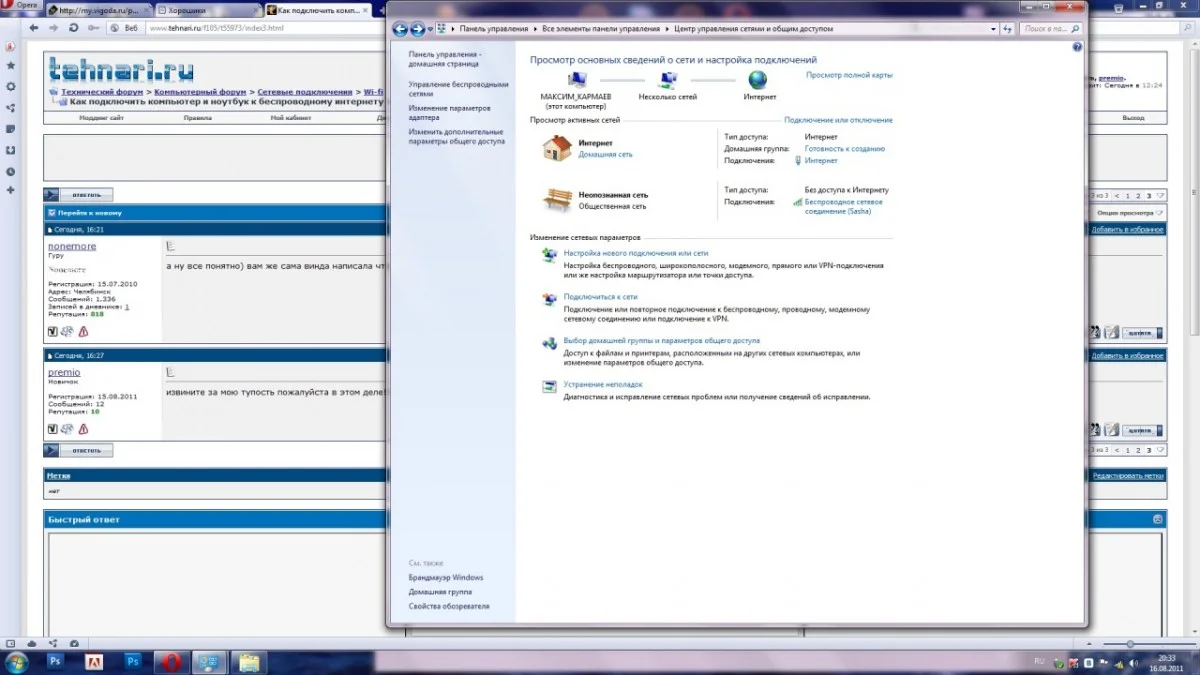Image resolution: width=1200 pixels, height=675 pixels.
Task: Go back in Opera browser
Action: (34, 28)
